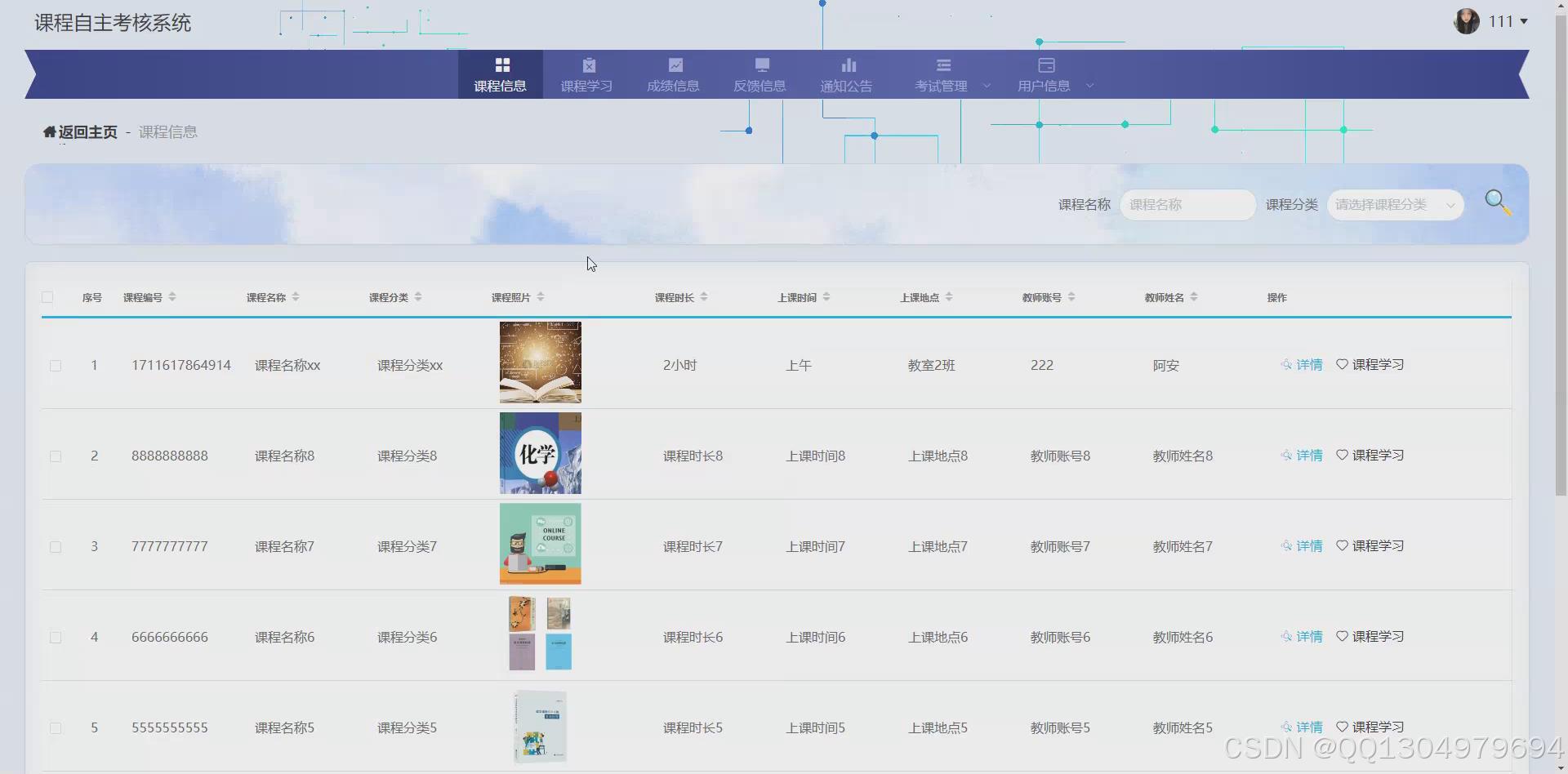Screen dimensions: 1568x774
Task: Click the home icon next to 返回主页
Action: pos(48,131)
